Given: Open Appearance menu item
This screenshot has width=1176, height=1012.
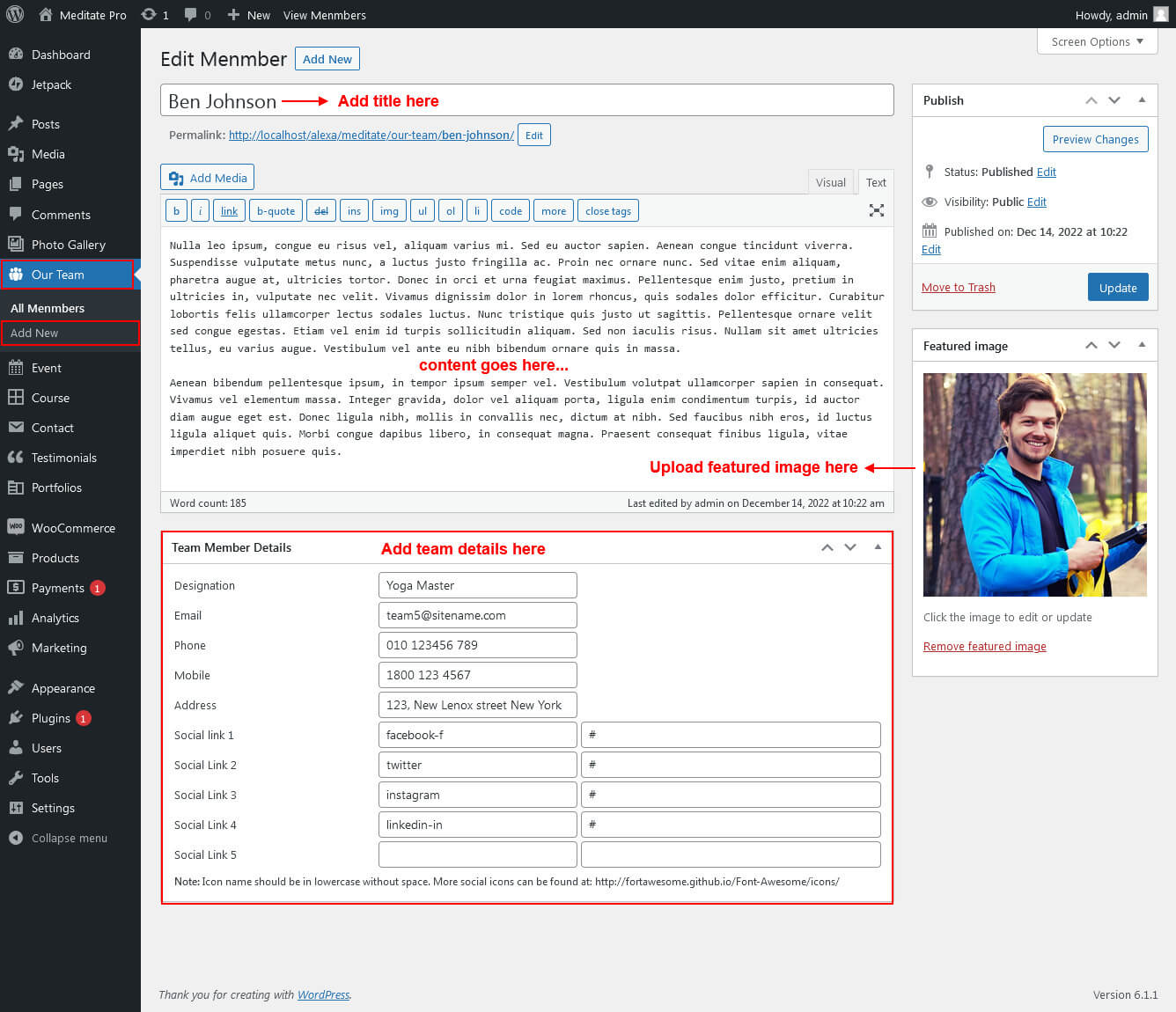Looking at the screenshot, I should (x=70, y=688).
